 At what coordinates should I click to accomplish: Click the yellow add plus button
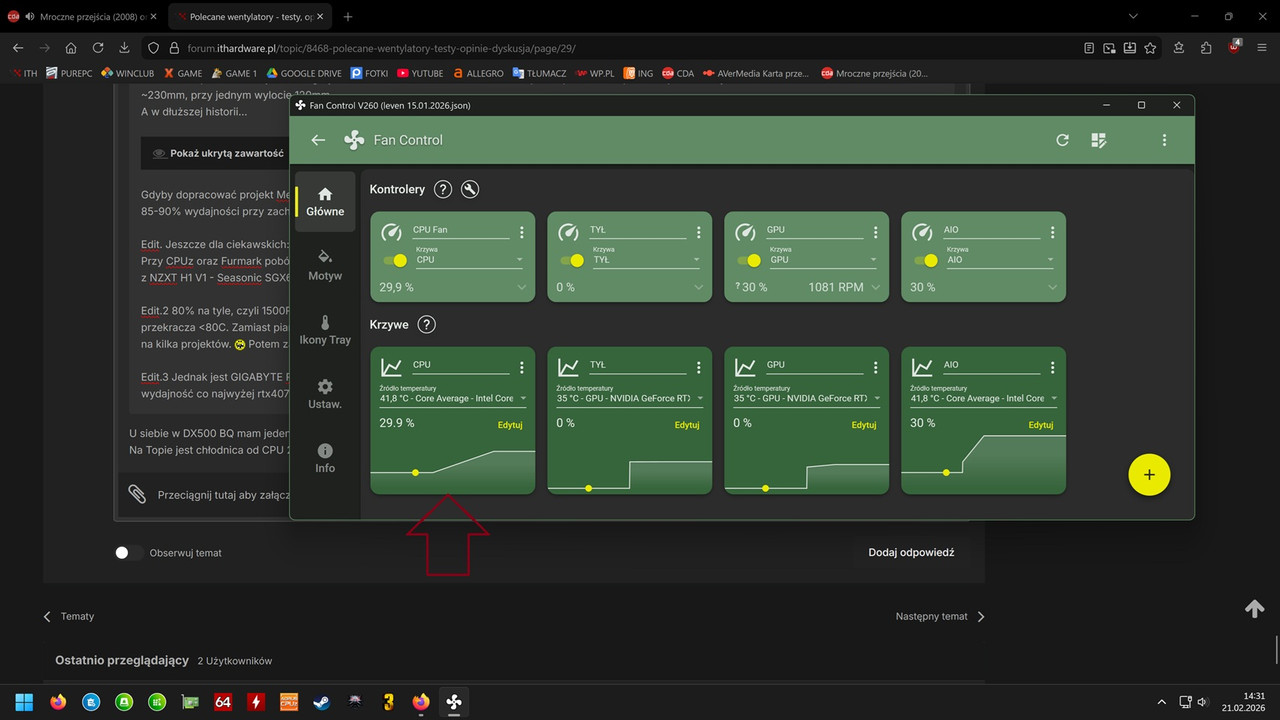pos(1149,475)
